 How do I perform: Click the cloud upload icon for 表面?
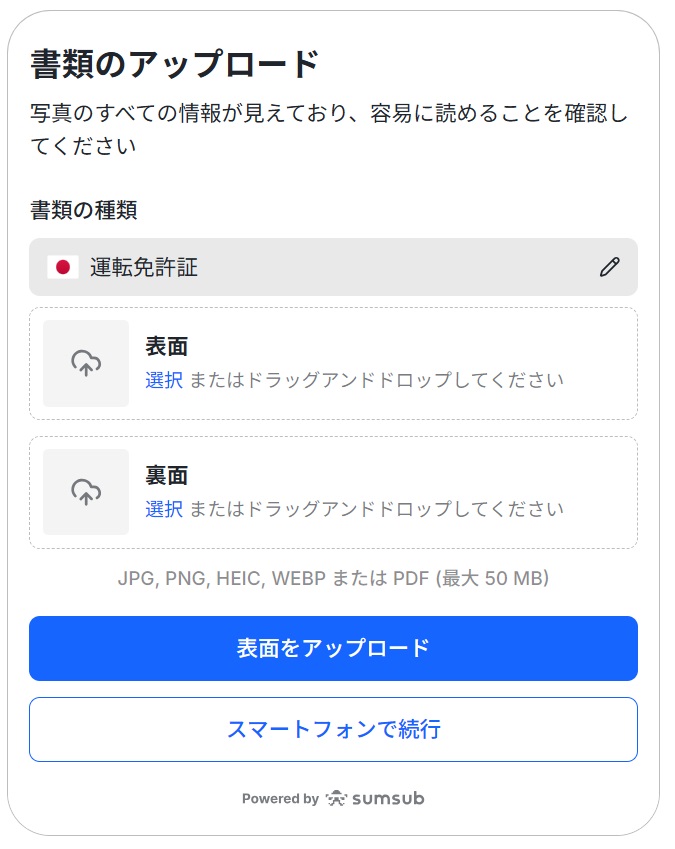86,363
